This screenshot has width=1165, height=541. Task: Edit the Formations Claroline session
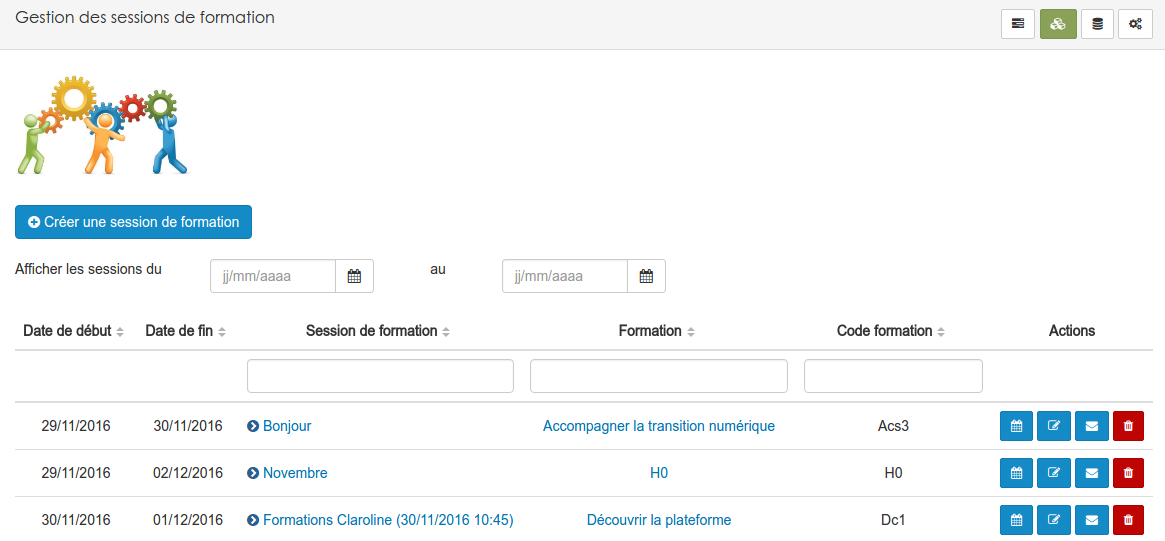(1054, 520)
